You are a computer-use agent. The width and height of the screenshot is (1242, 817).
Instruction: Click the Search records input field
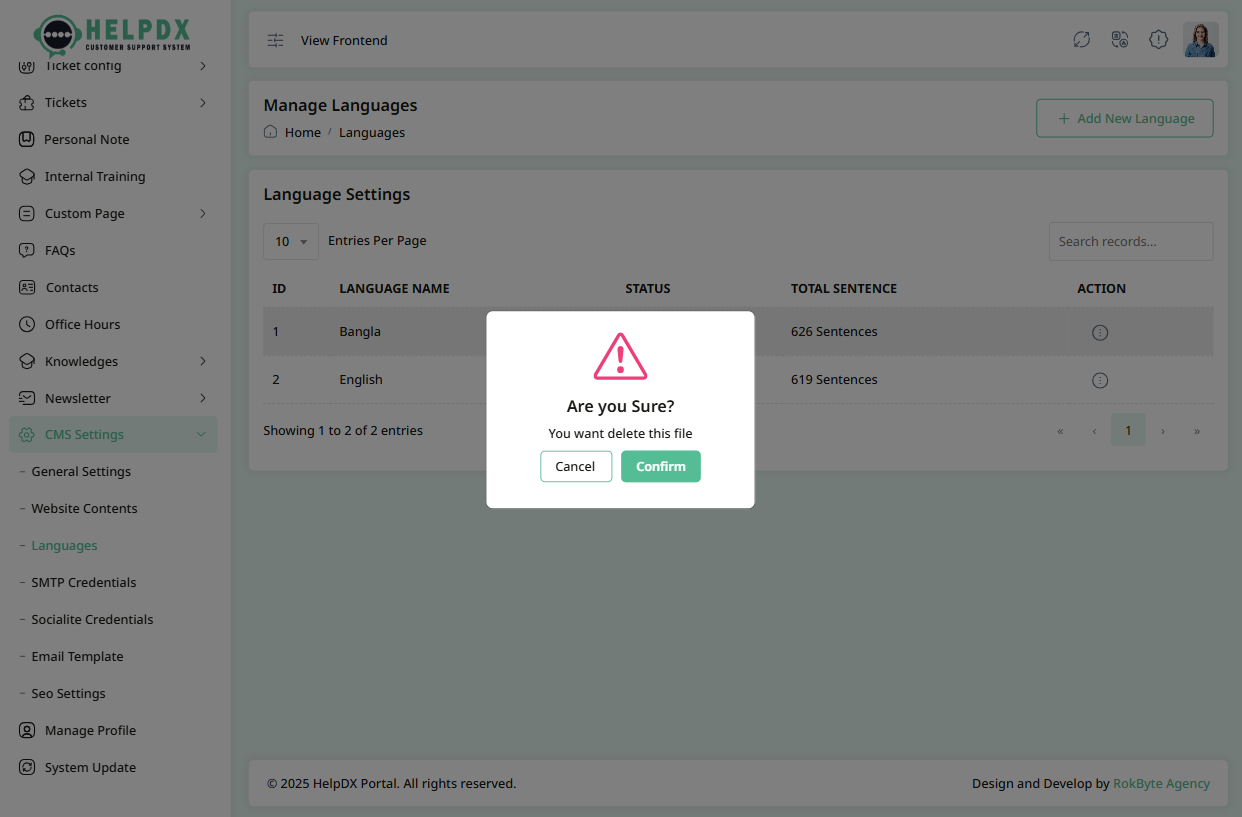[x=1131, y=241]
